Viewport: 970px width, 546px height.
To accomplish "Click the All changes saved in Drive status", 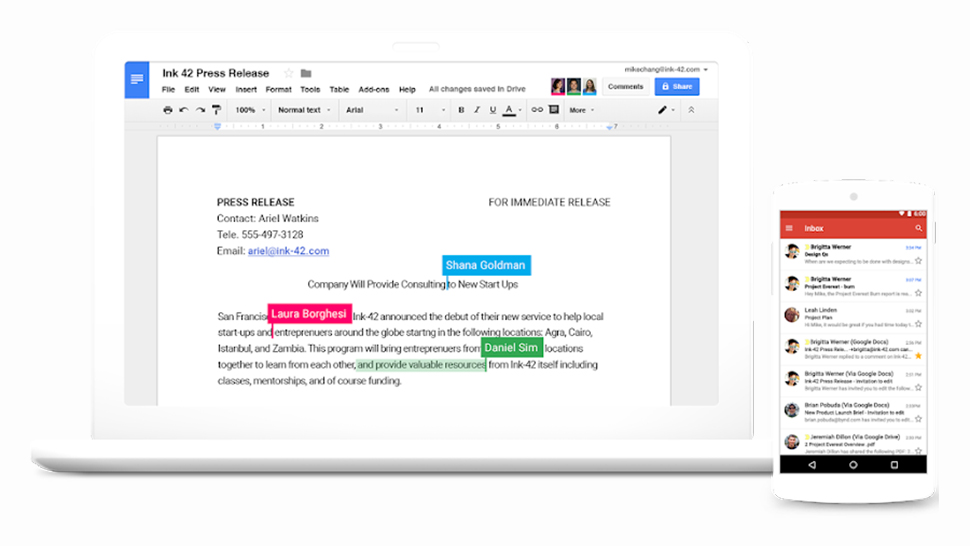I will click(477, 89).
